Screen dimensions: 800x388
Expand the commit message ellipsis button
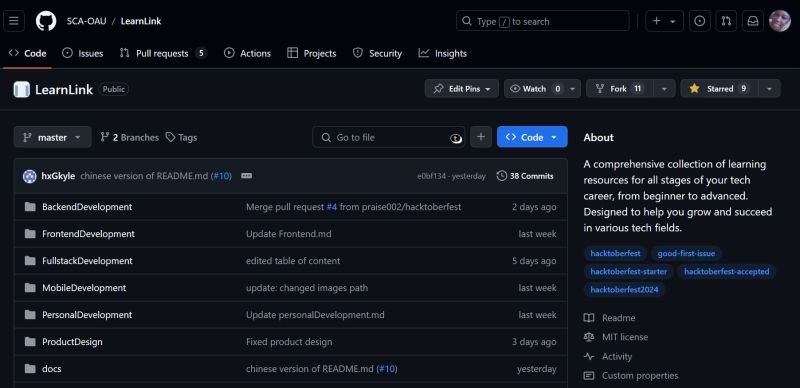[246, 176]
